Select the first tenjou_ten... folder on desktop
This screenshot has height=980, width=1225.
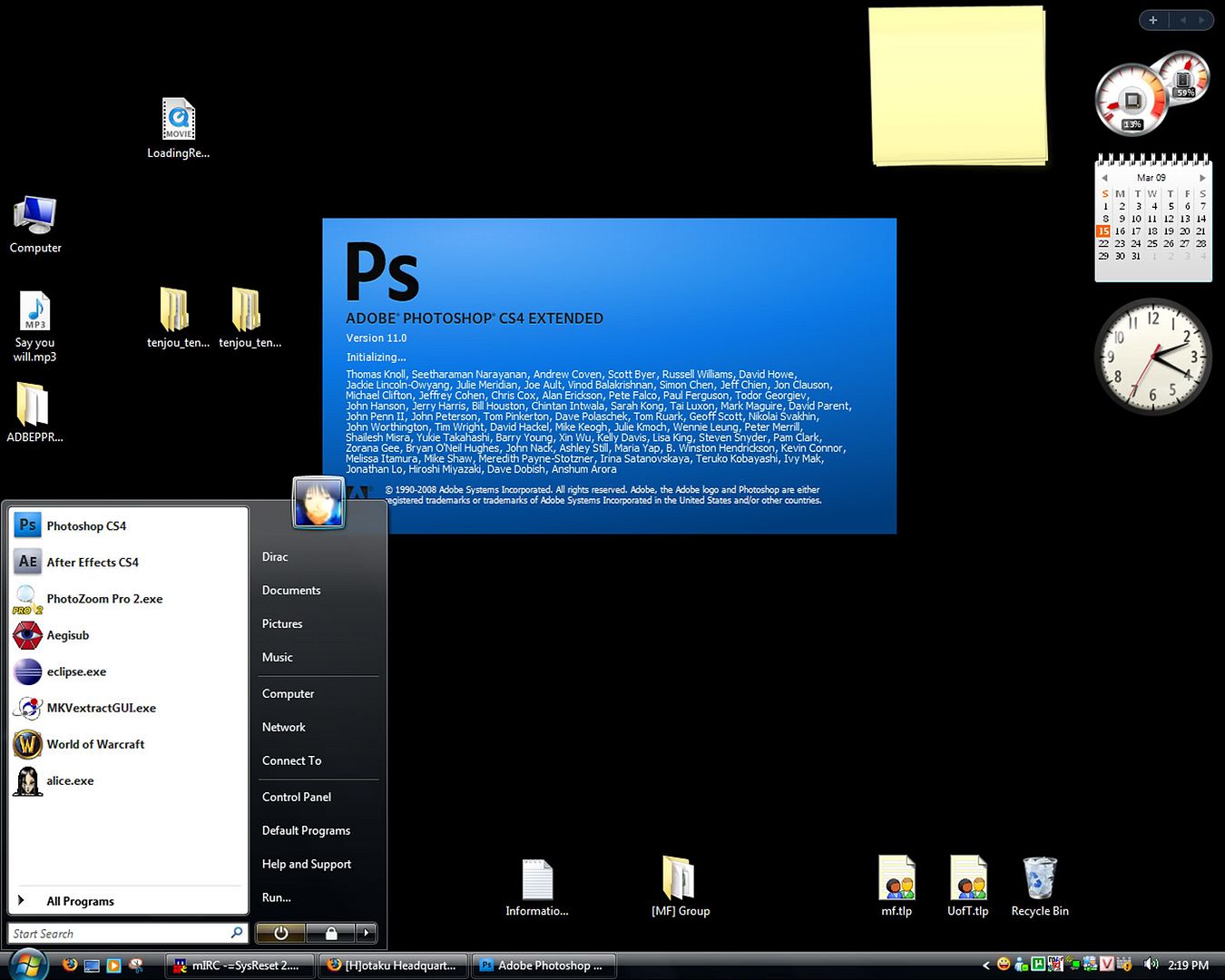pyautogui.click(x=177, y=318)
